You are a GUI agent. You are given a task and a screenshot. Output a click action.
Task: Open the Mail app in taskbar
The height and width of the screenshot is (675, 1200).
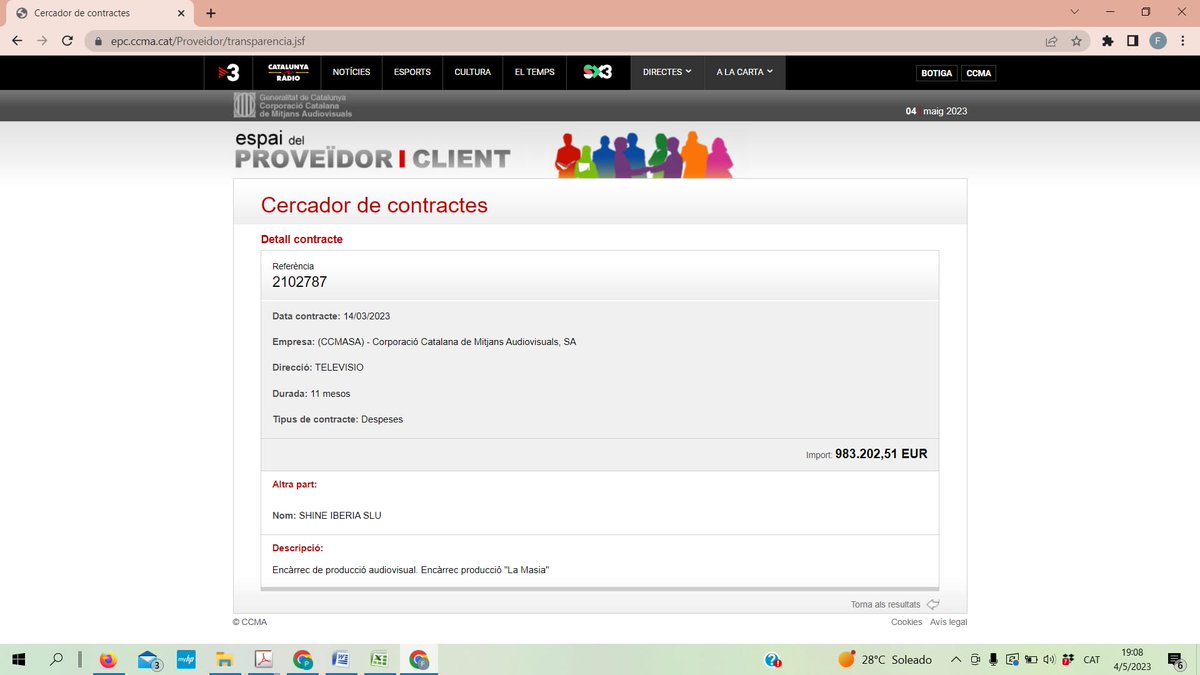150,660
